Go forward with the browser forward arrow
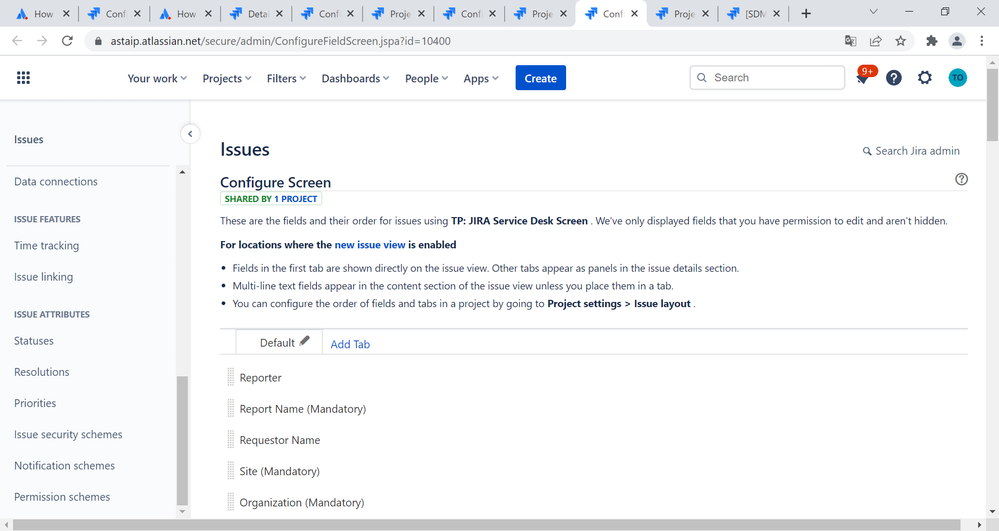The width and height of the screenshot is (999, 531). (42, 41)
